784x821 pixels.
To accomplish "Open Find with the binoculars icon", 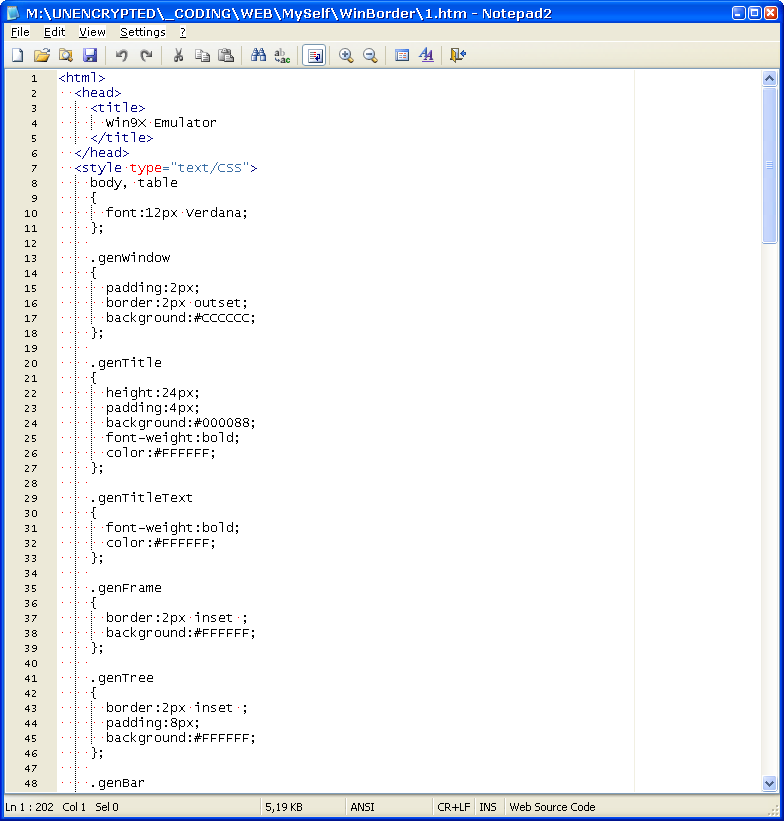I will pos(258,55).
